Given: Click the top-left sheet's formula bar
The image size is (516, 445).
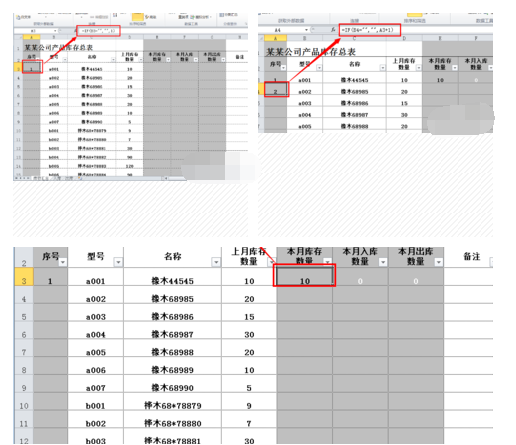Looking at the screenshot, I should [163, 31].
